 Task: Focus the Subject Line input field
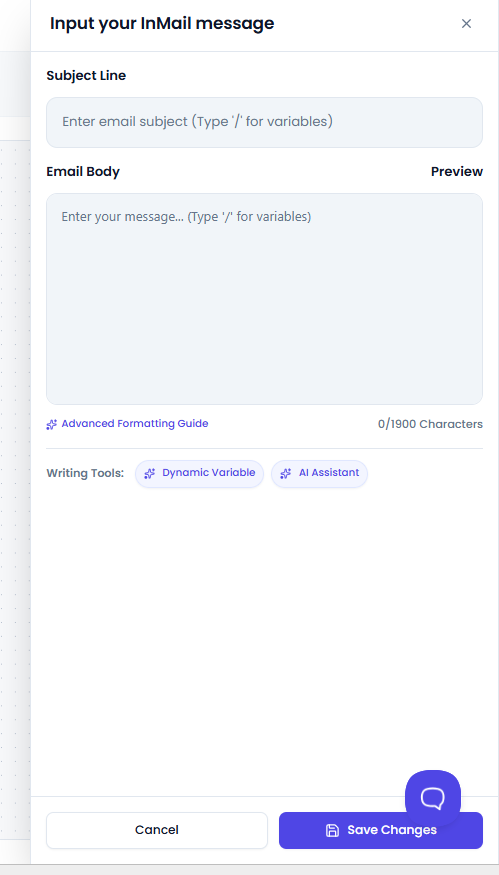[265, 122]
